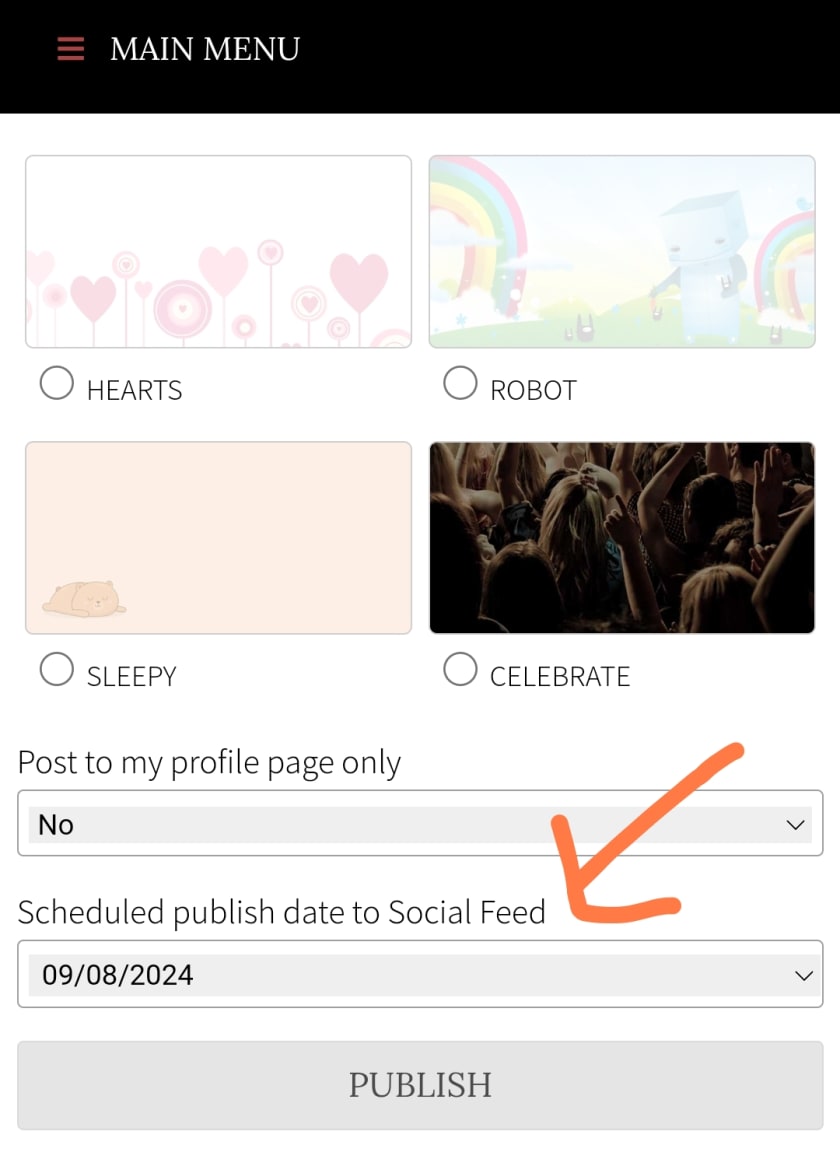Click the Hearts background thumbnail
Viewport: 840px width, 1166px height.
219,251
